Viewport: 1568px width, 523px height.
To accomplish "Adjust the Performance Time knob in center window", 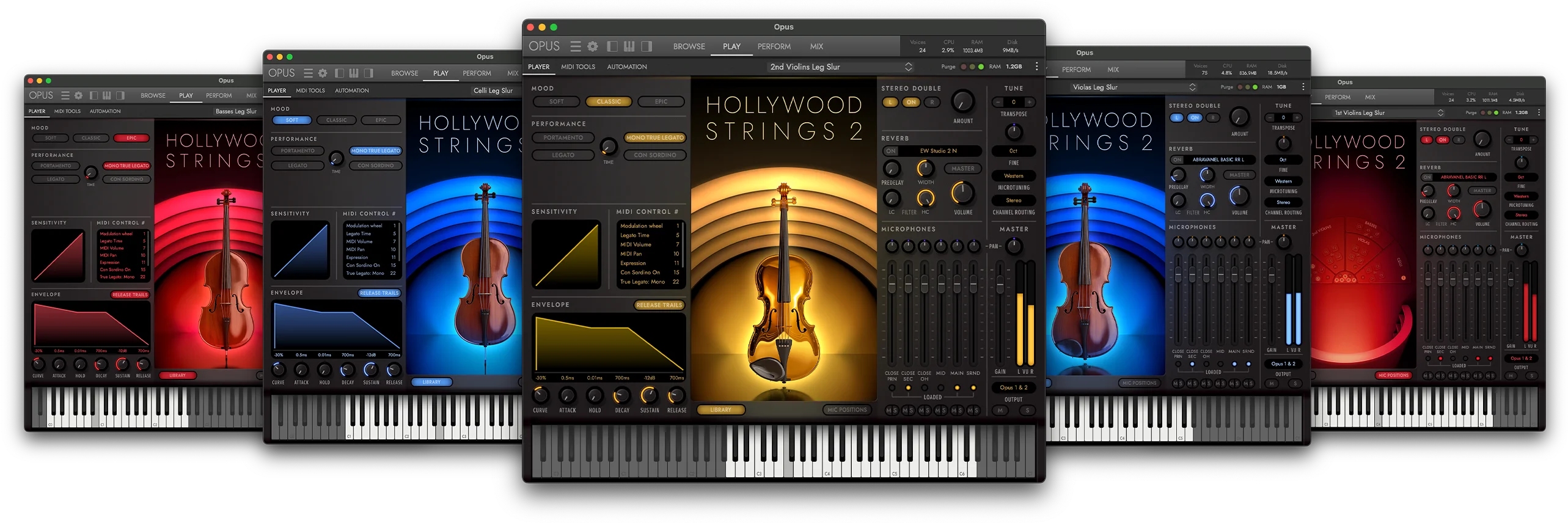I will [608, 147].
